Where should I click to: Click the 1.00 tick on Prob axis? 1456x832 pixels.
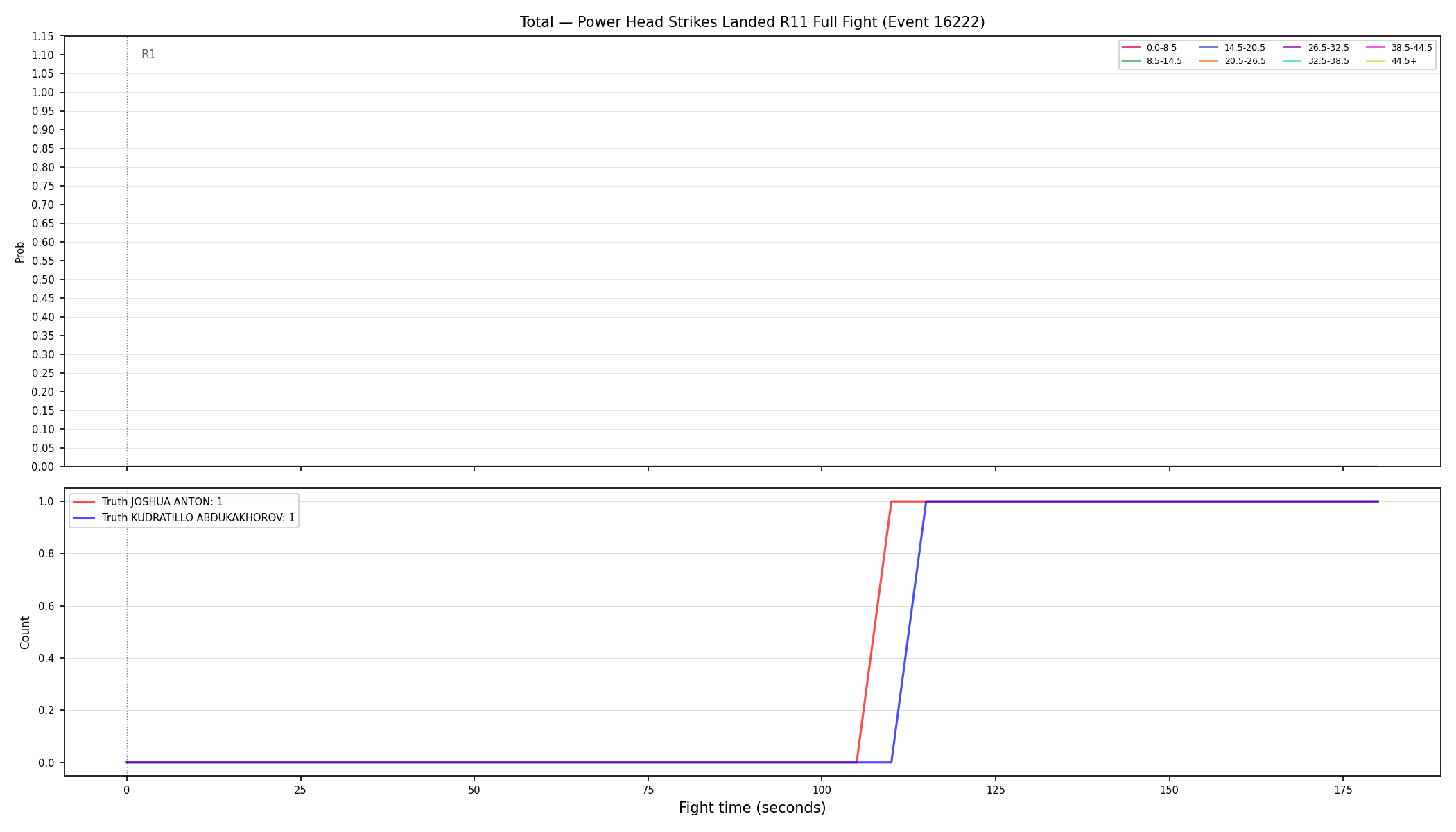click(42, 92)
